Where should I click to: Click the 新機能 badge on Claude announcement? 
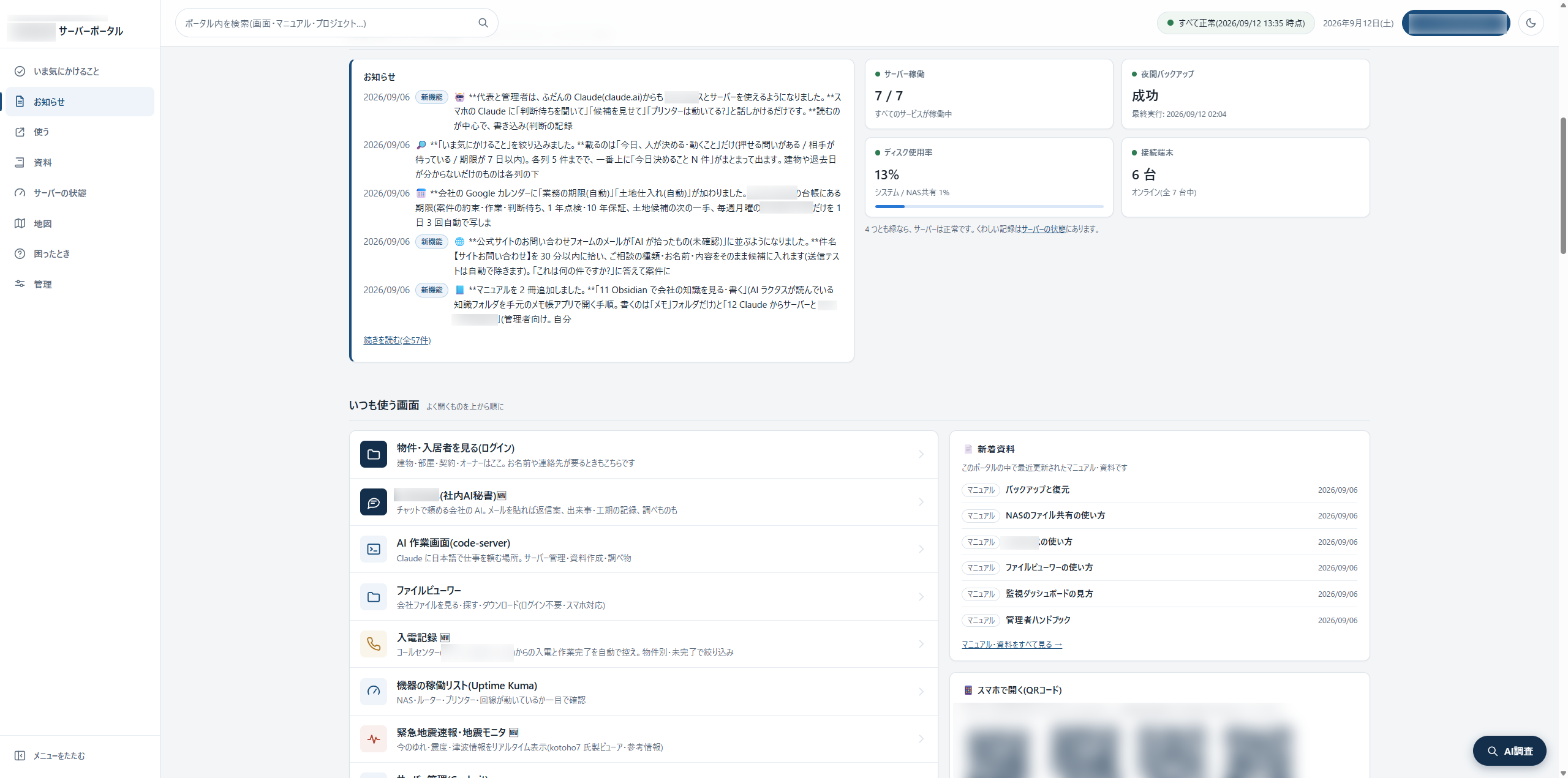432,97
